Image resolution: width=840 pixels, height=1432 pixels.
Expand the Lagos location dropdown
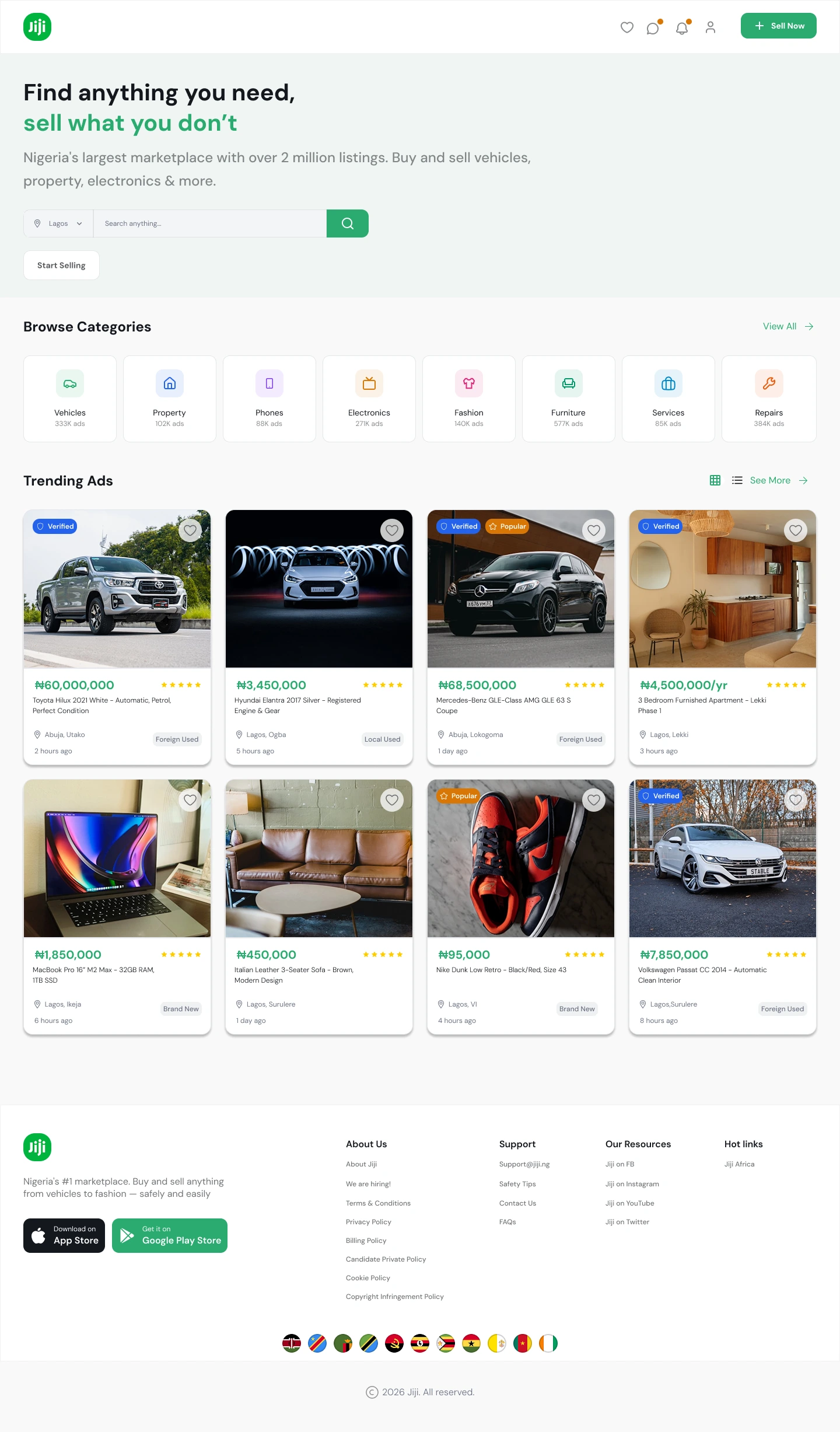(58, 223)
